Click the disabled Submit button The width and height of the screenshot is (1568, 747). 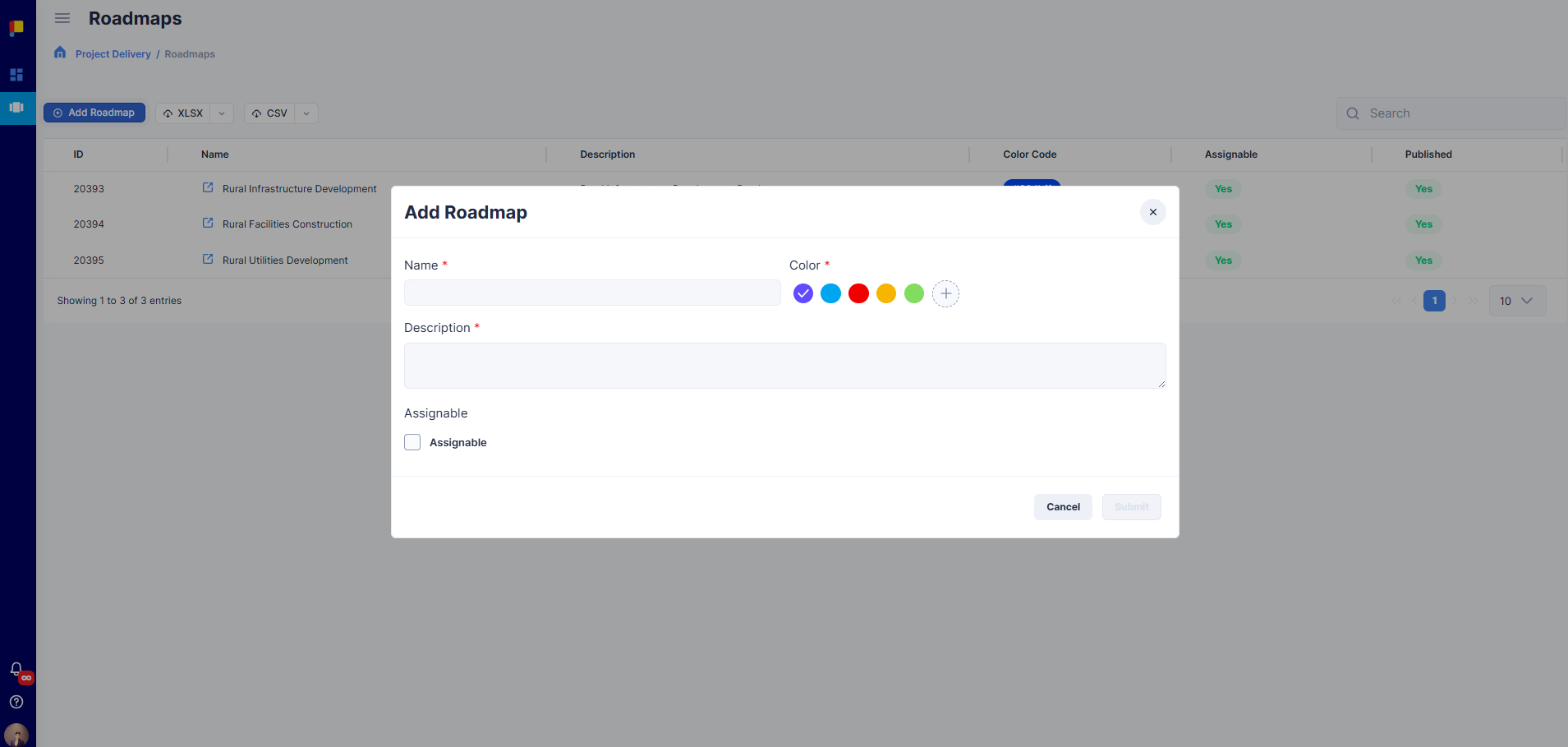tap(1131, 507)
